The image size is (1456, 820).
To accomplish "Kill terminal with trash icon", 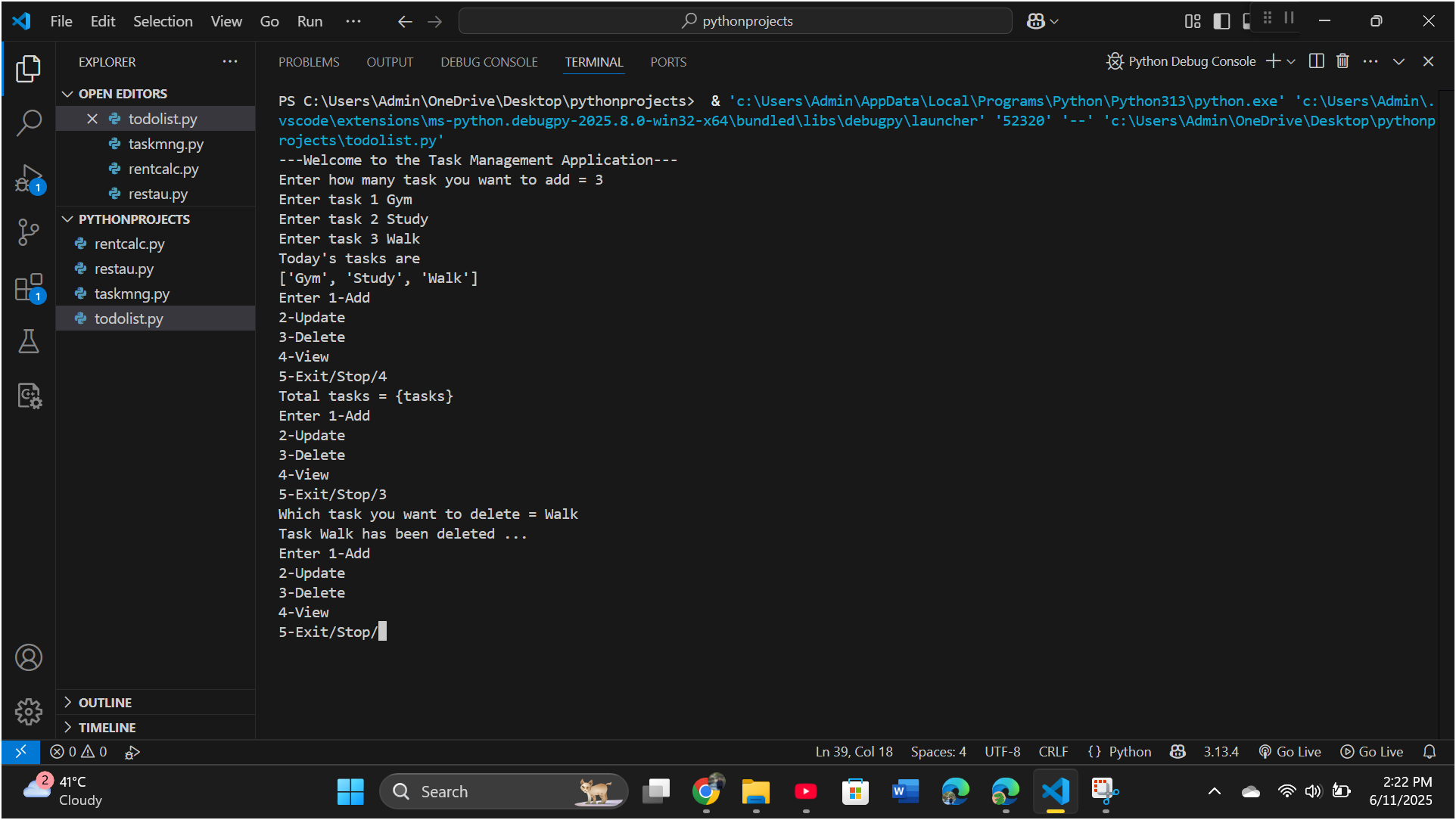I will [x=1342, y=61].
